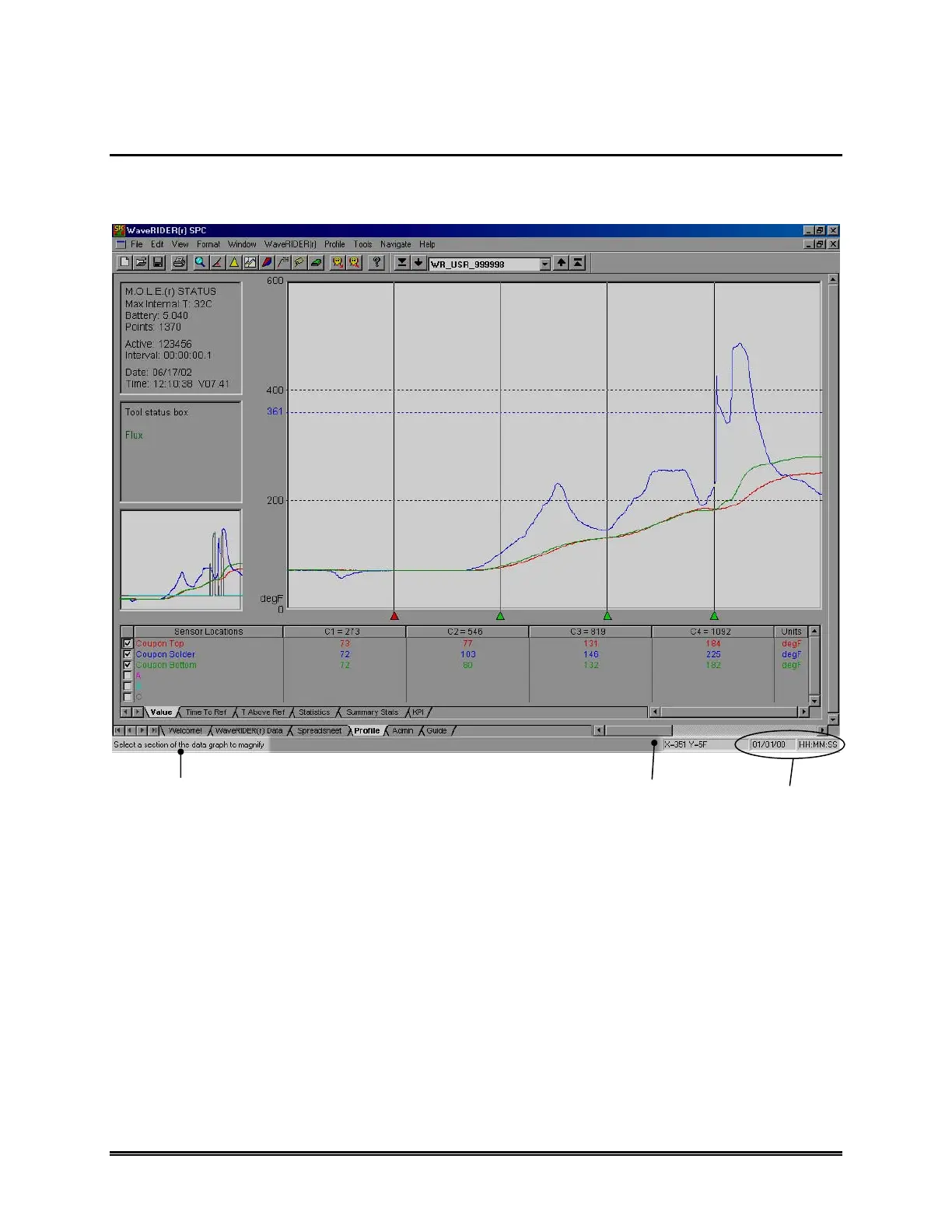Screen dimensions: 952x1232
Task: Go to the Spreadsheet worksheet tab
Action: coord(319,731)
